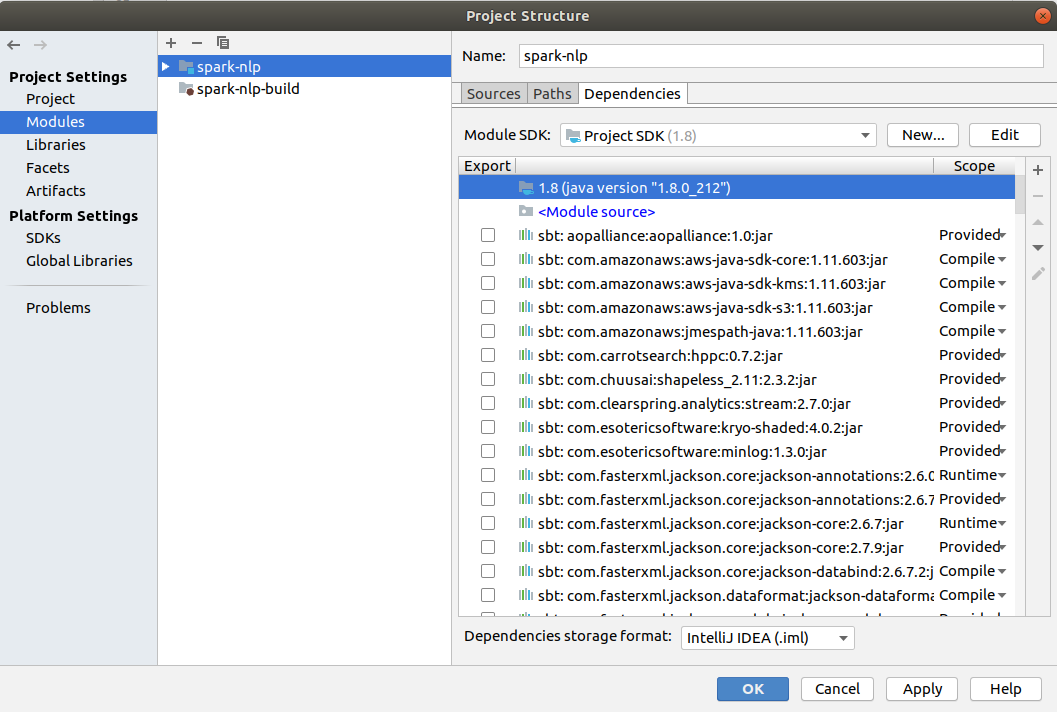Click the Module source folder icon
This screenshot has height=712, width=1057.
tap(526, 212)
